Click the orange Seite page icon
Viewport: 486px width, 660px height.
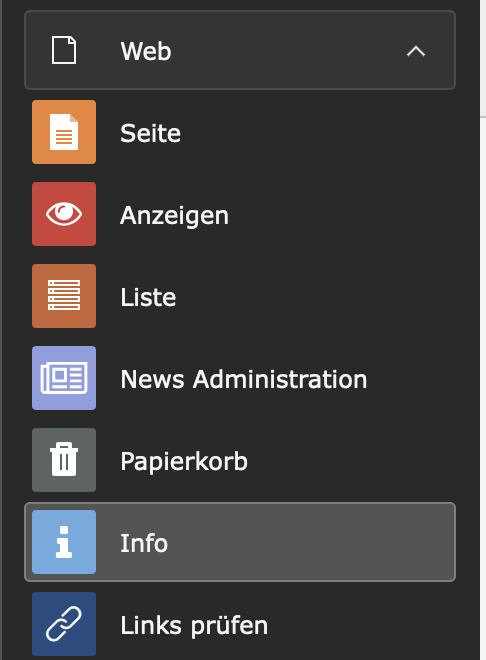tap(64, 132)
